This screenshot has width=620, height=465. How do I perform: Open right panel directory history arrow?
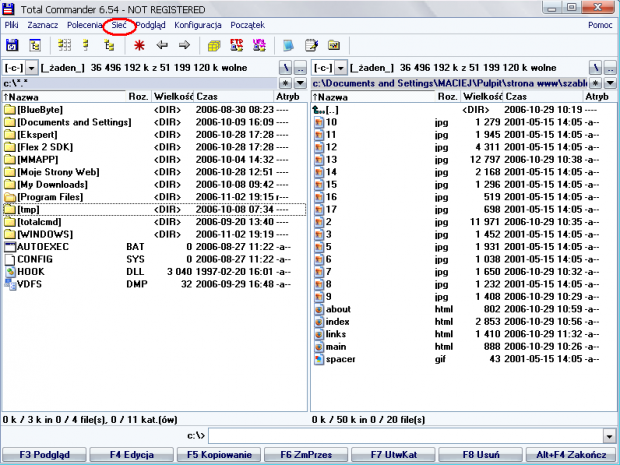[609, 82]
